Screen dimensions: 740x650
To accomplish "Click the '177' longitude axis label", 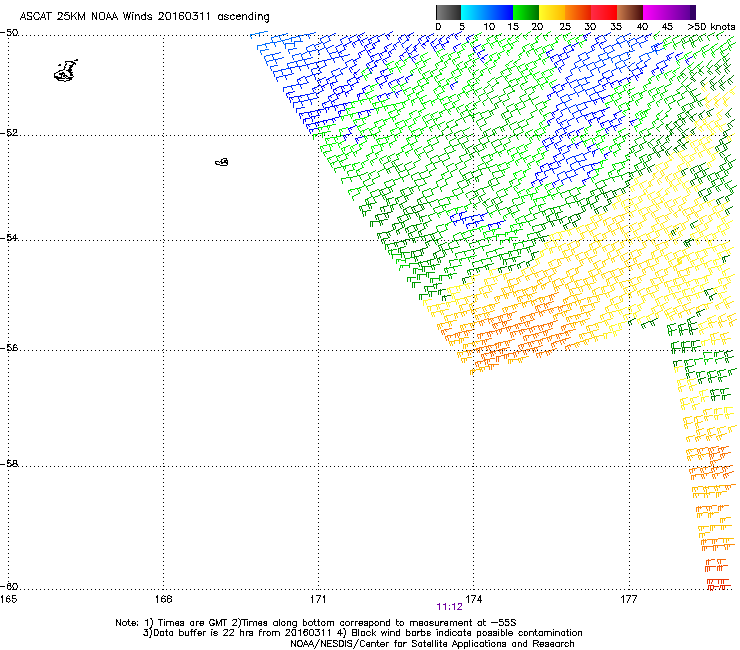I will [629, 599].
